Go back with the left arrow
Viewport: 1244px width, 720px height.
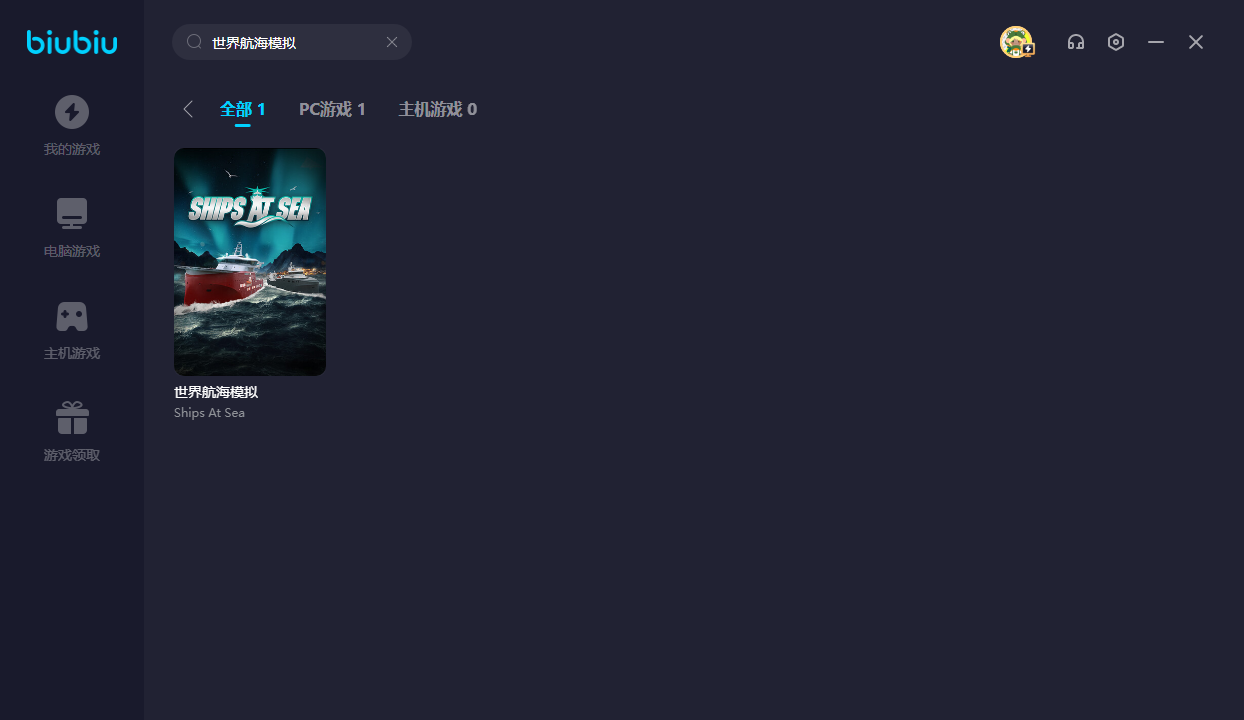[188, 109]
